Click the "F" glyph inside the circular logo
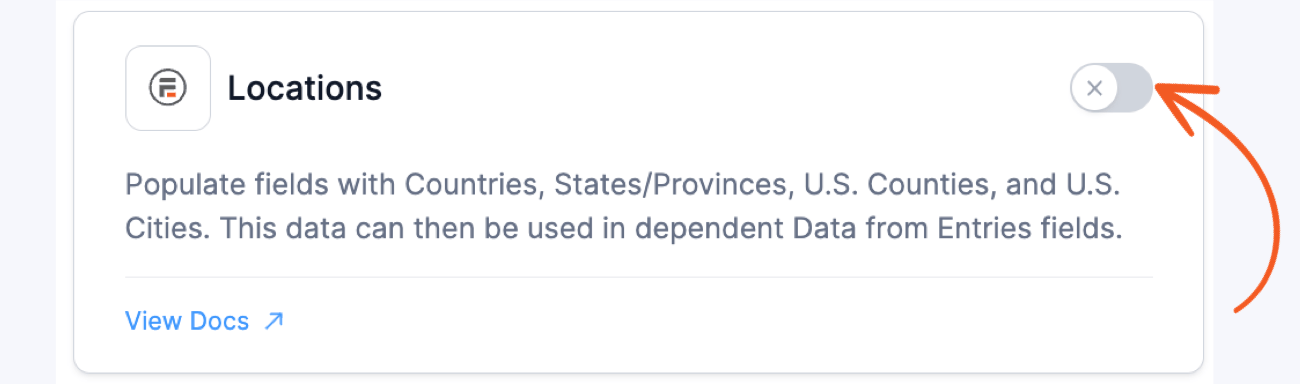 click(168, 89)
